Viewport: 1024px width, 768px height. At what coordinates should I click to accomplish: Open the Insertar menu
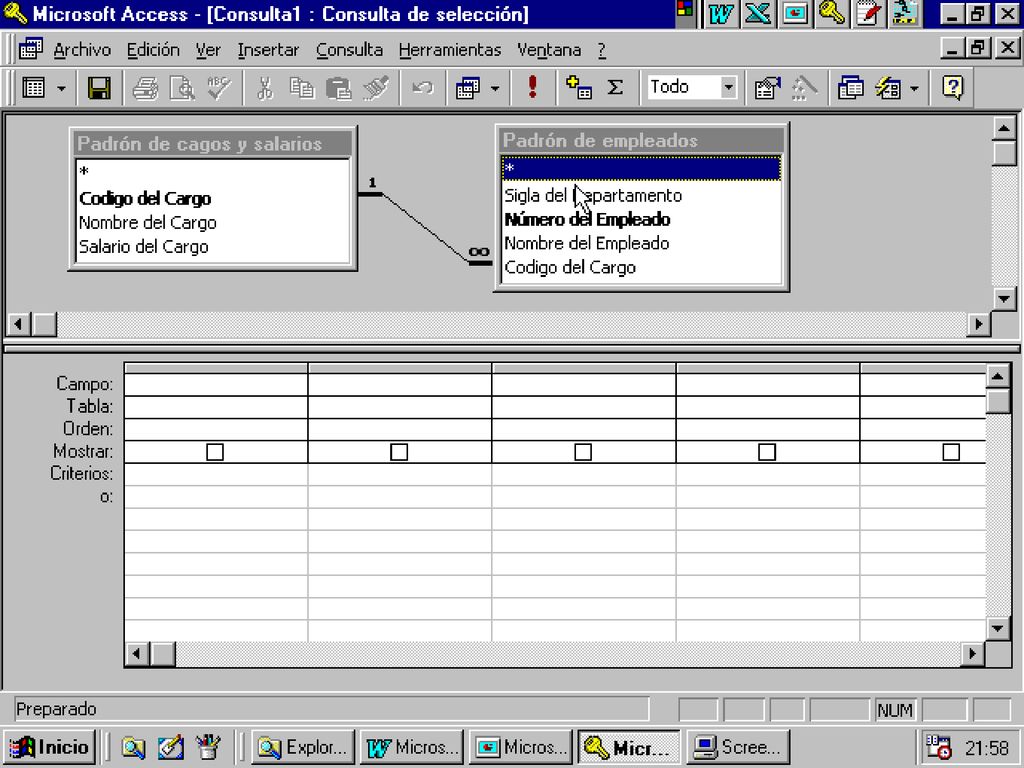[x=268, y=50]
